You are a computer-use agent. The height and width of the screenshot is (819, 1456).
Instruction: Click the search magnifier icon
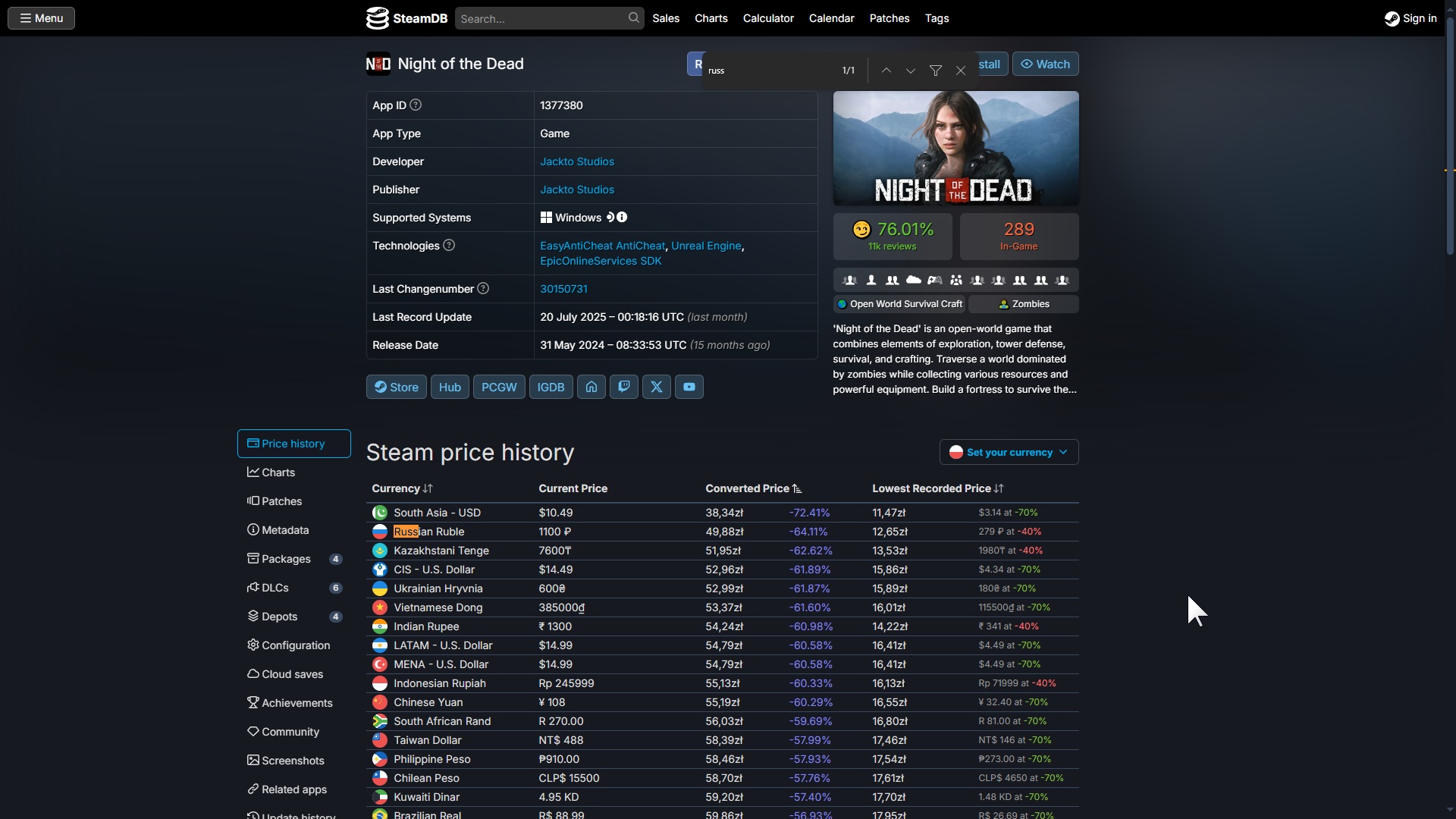click(x=634, y=17)
